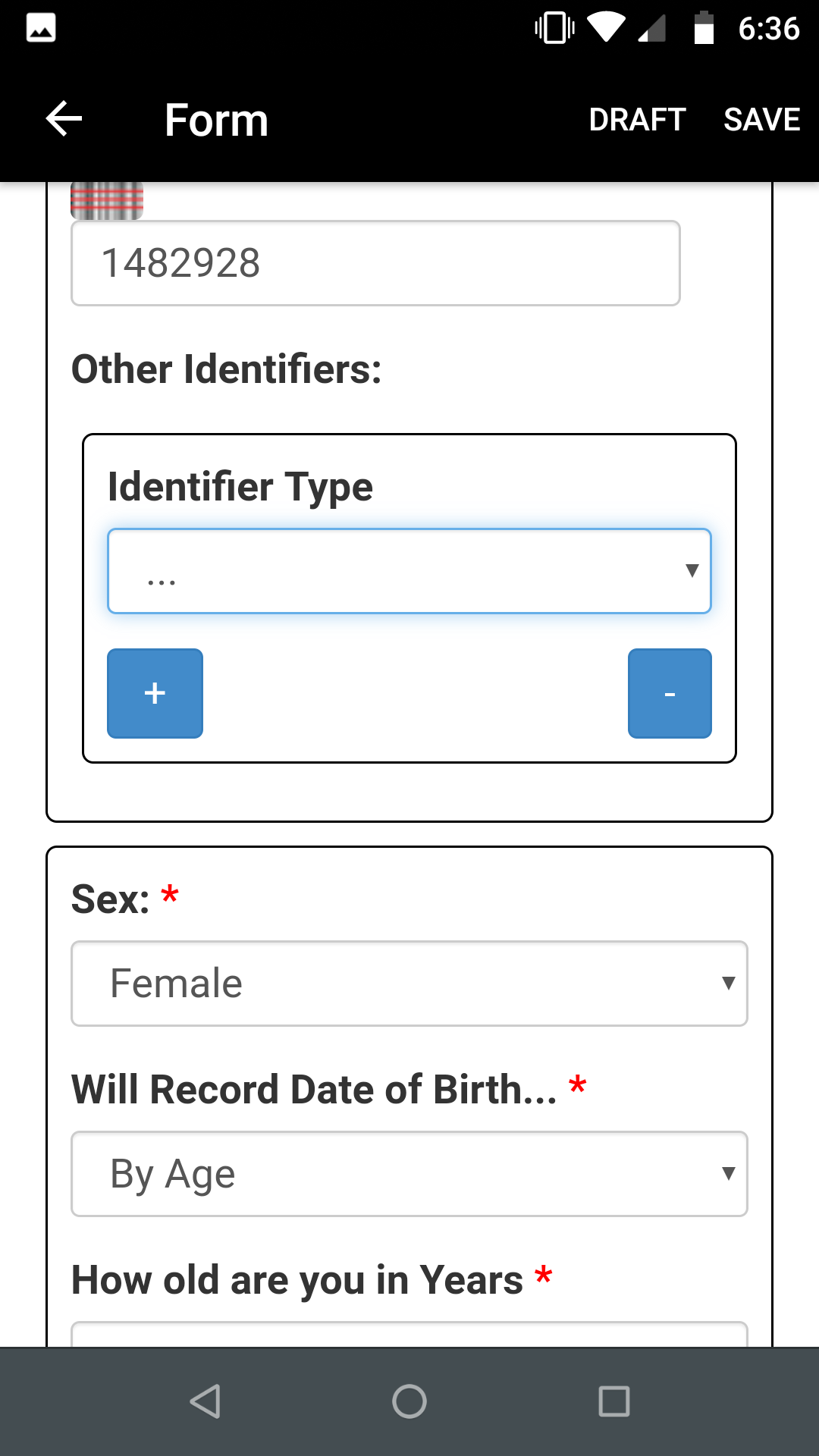819x1456 pixels.
Task: Tap the Wi-Fi status icon
Action: (605, 27)
